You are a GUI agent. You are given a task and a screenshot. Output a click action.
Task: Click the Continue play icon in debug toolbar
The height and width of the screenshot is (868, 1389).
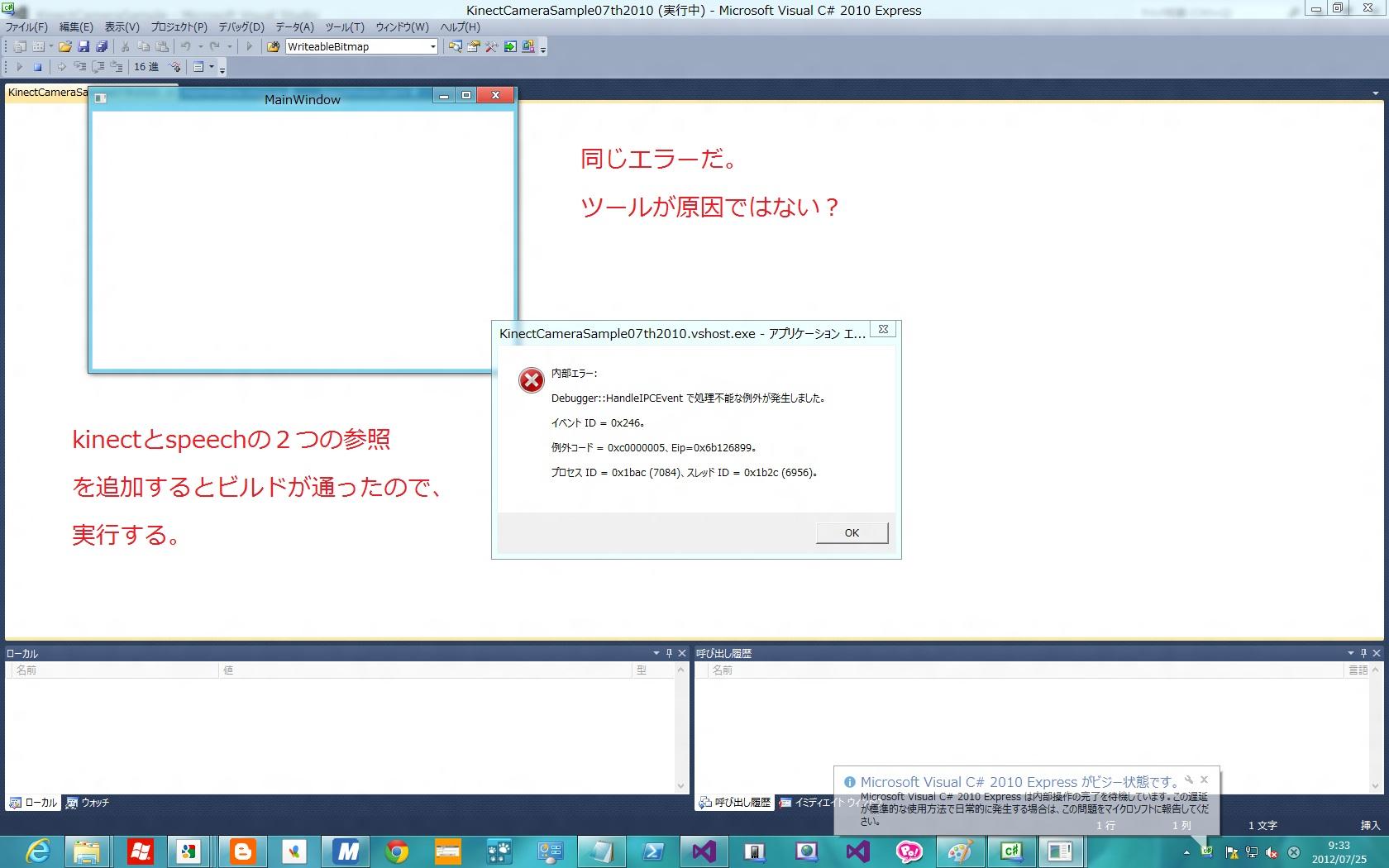coord(19,66)
